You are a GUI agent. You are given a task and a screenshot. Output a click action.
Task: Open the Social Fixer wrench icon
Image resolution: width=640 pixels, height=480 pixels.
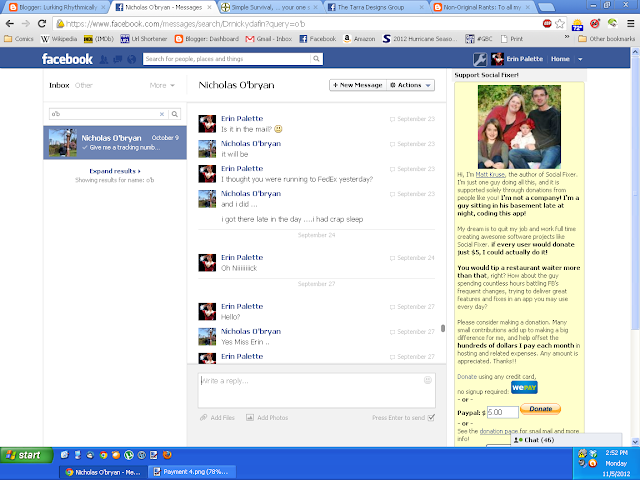coord(480,59)
